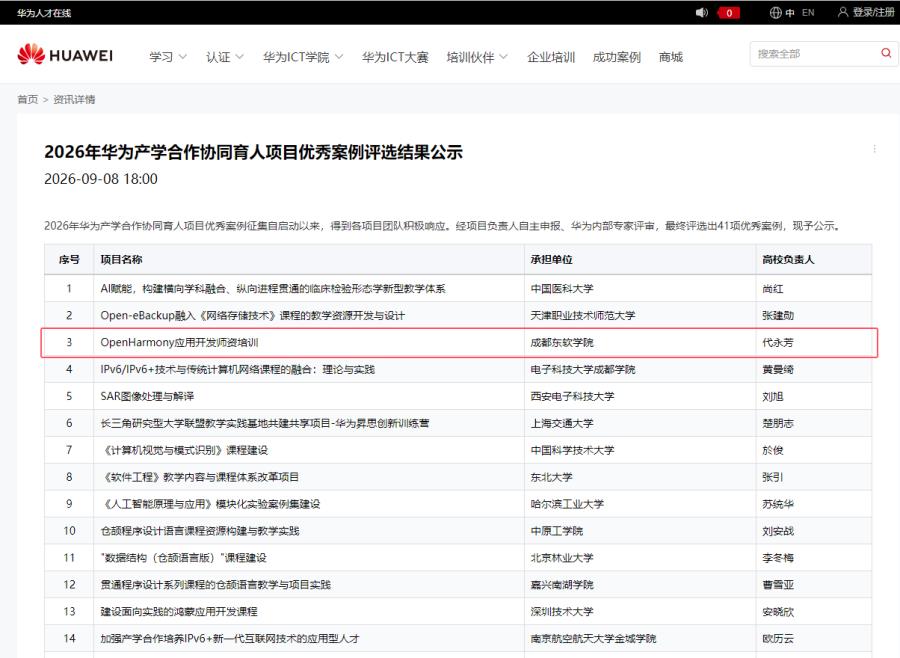This screenshot has height=658, width=900.
Task: Click the publish date 2026-09-08 18:00
Action: click(x=101, y=179)
